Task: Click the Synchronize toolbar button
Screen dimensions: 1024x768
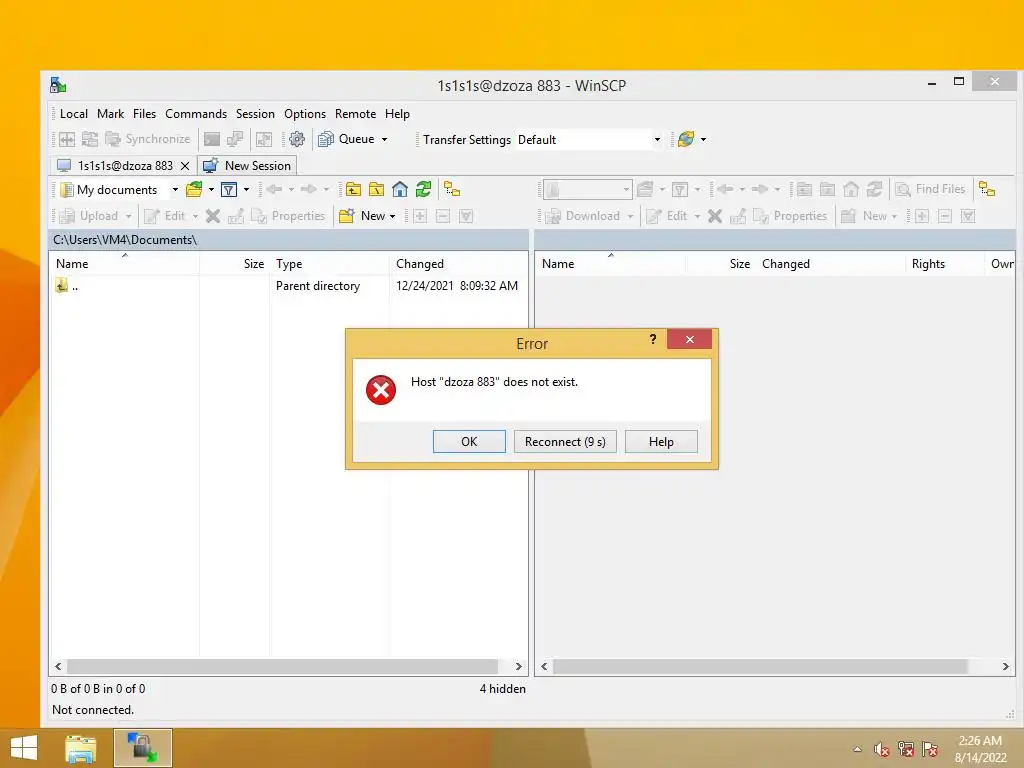Action: (148, 139)
